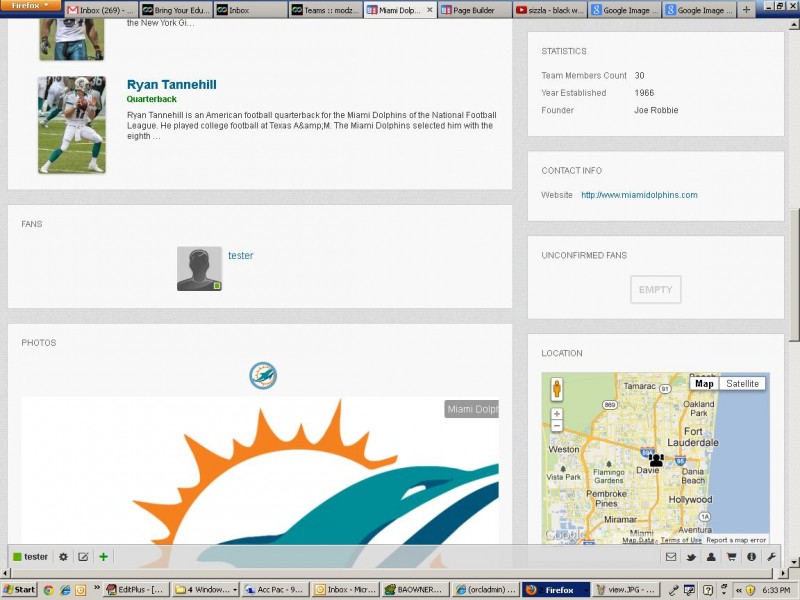Open the Start menu
The image size is (800, 600).
point(19,590)
